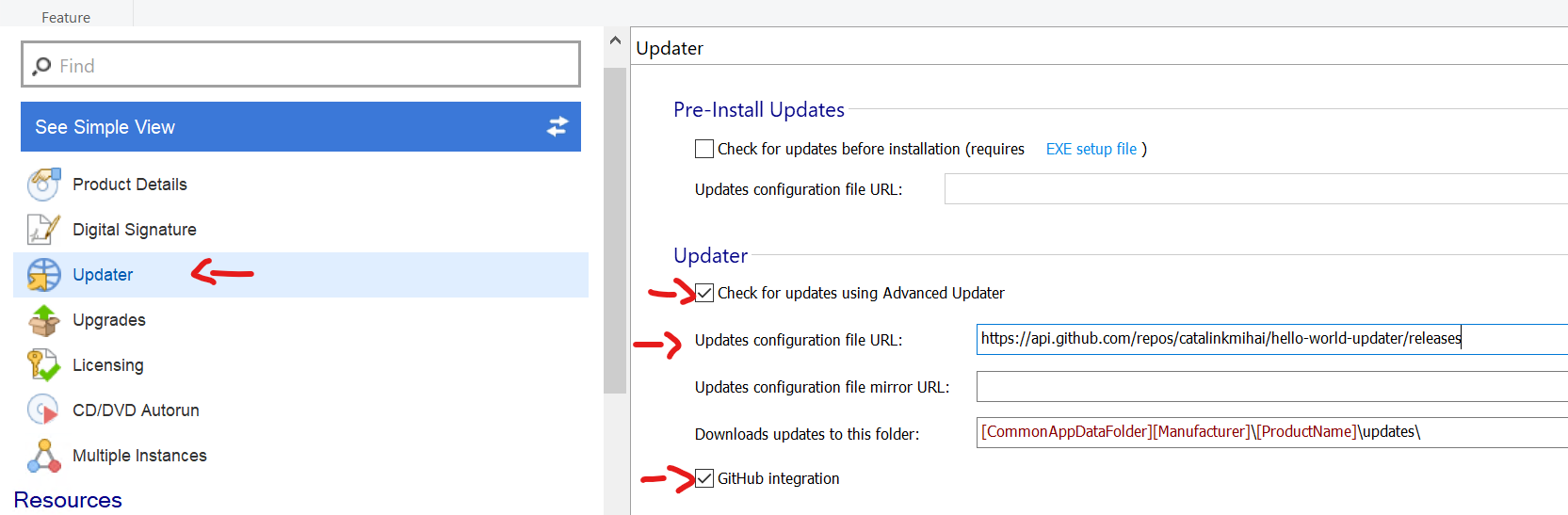The width and height of the screenshot is (1568, 515).
Task: Switch to See Simple View
Action: [300, 126]
